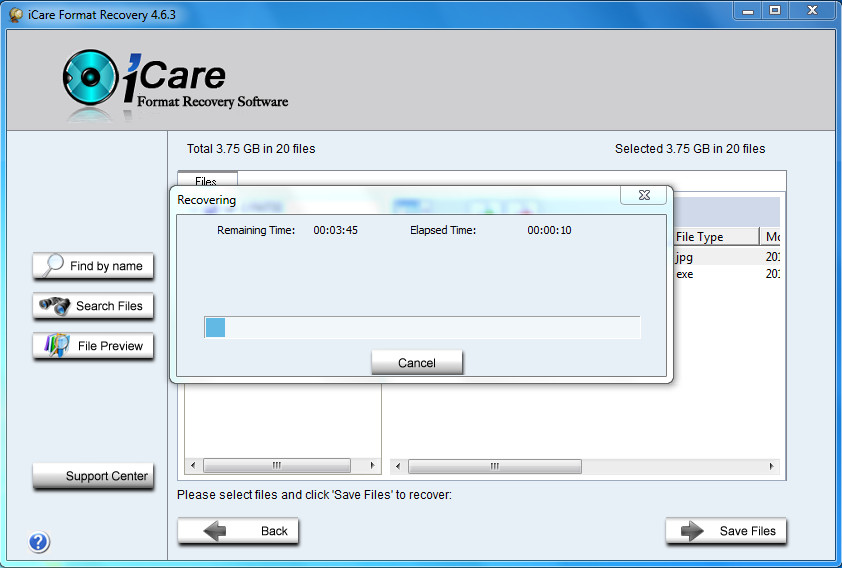Click the iCare disc logo
This screenshot has height=568, width=842.
coord(90,77)
